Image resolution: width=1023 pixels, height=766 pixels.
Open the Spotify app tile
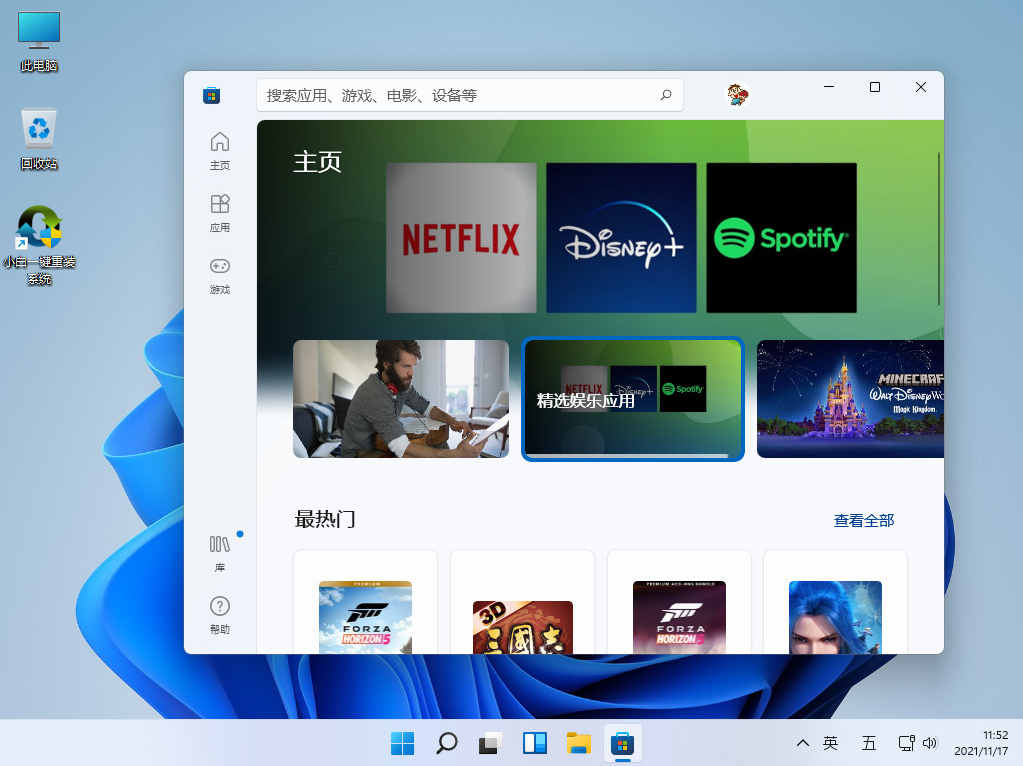pyautogui.click(x=782, y=238)
